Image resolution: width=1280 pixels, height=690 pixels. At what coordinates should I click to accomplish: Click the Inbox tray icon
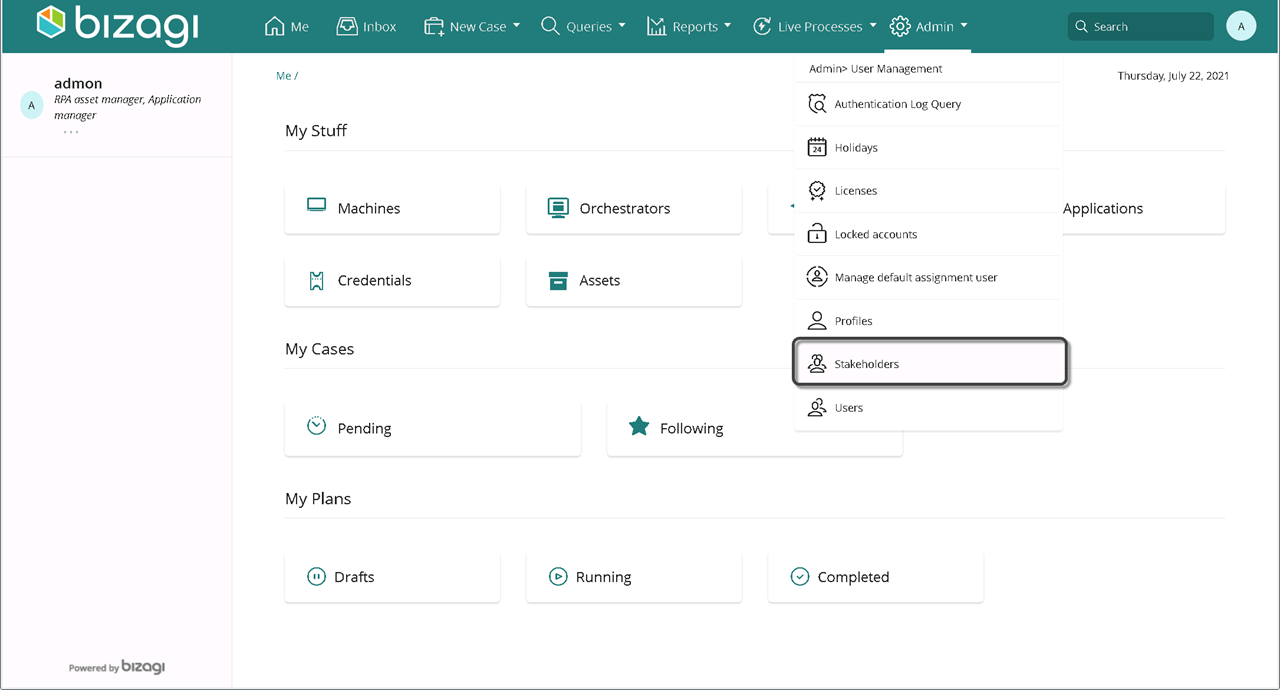pos(347,26)
